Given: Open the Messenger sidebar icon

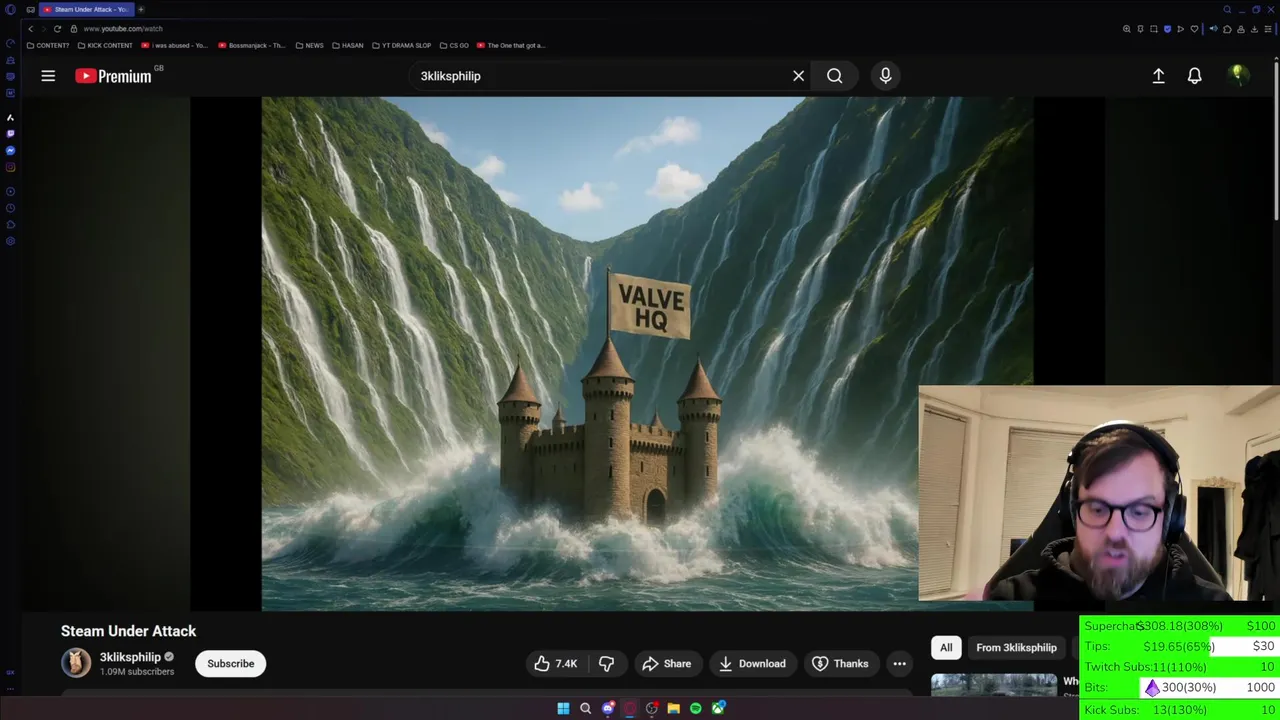Looking at the screenshot, I should pos(10,150).
